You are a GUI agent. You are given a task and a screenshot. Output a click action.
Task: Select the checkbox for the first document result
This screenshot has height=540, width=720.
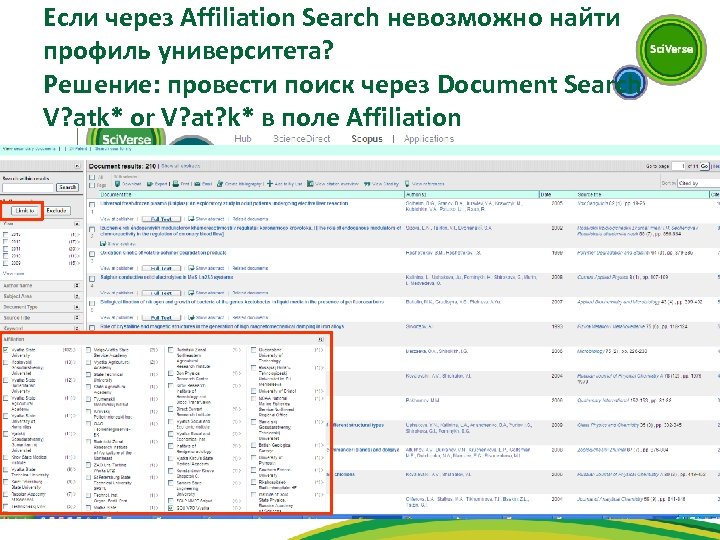pyautogui.click(x=92, y=204)
